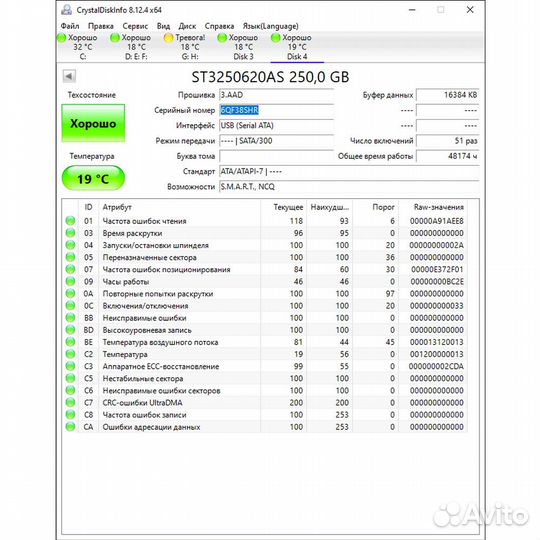Click status circle for attribute C3 row
540x540 pixels.
point(70,366)
